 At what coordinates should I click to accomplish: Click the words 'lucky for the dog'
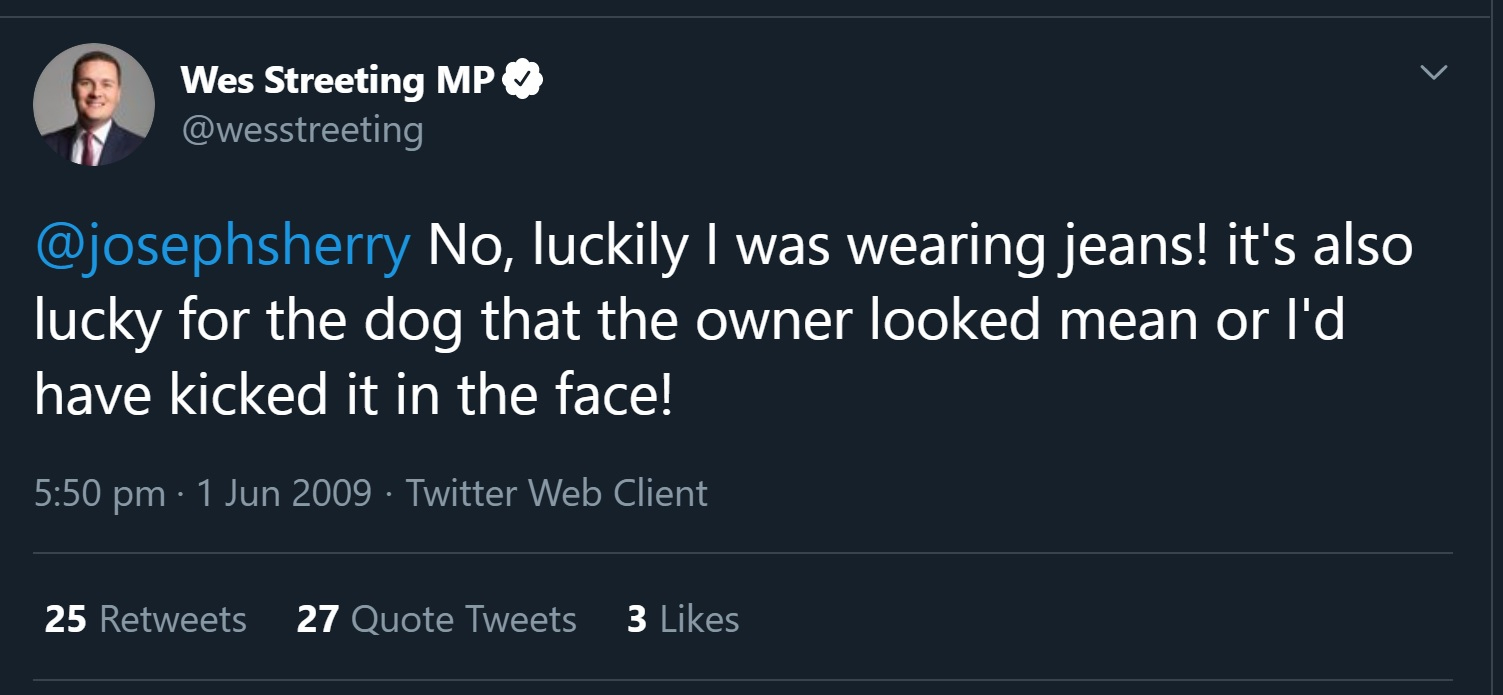(247, 320)
